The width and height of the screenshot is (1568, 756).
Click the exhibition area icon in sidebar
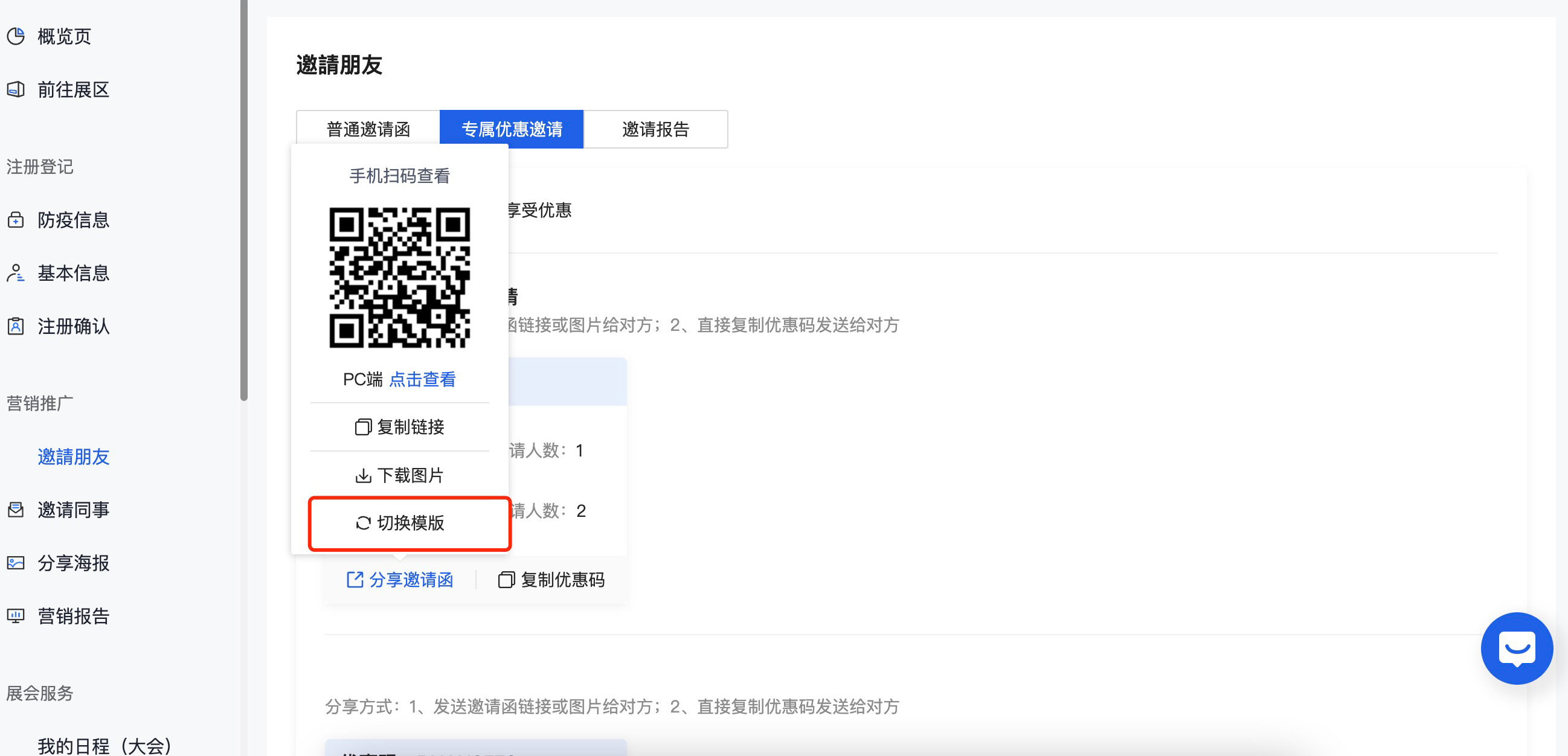click(x=16, y=90)
